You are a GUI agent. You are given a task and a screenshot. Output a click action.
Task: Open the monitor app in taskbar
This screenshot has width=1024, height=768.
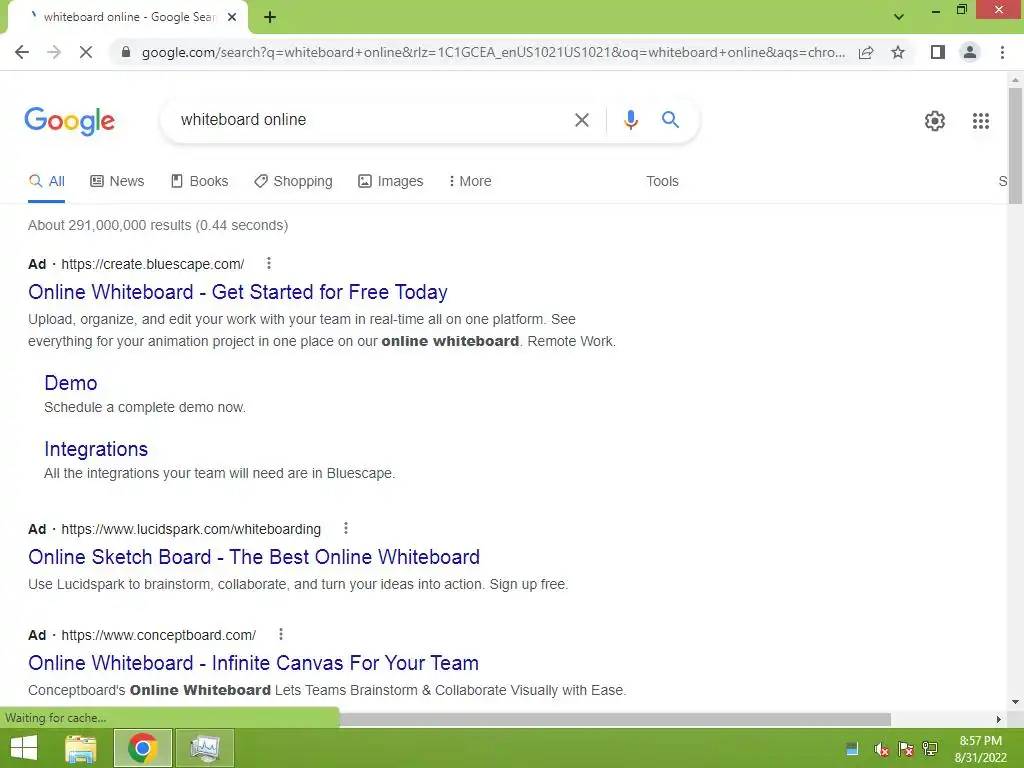tap(205, 748)
